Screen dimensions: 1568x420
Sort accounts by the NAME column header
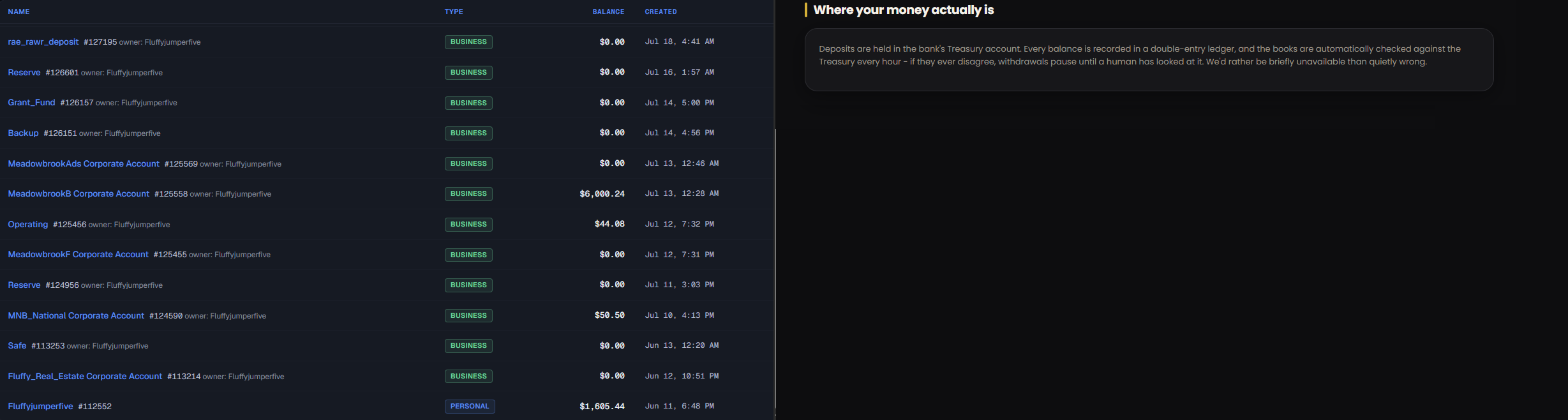19,11
